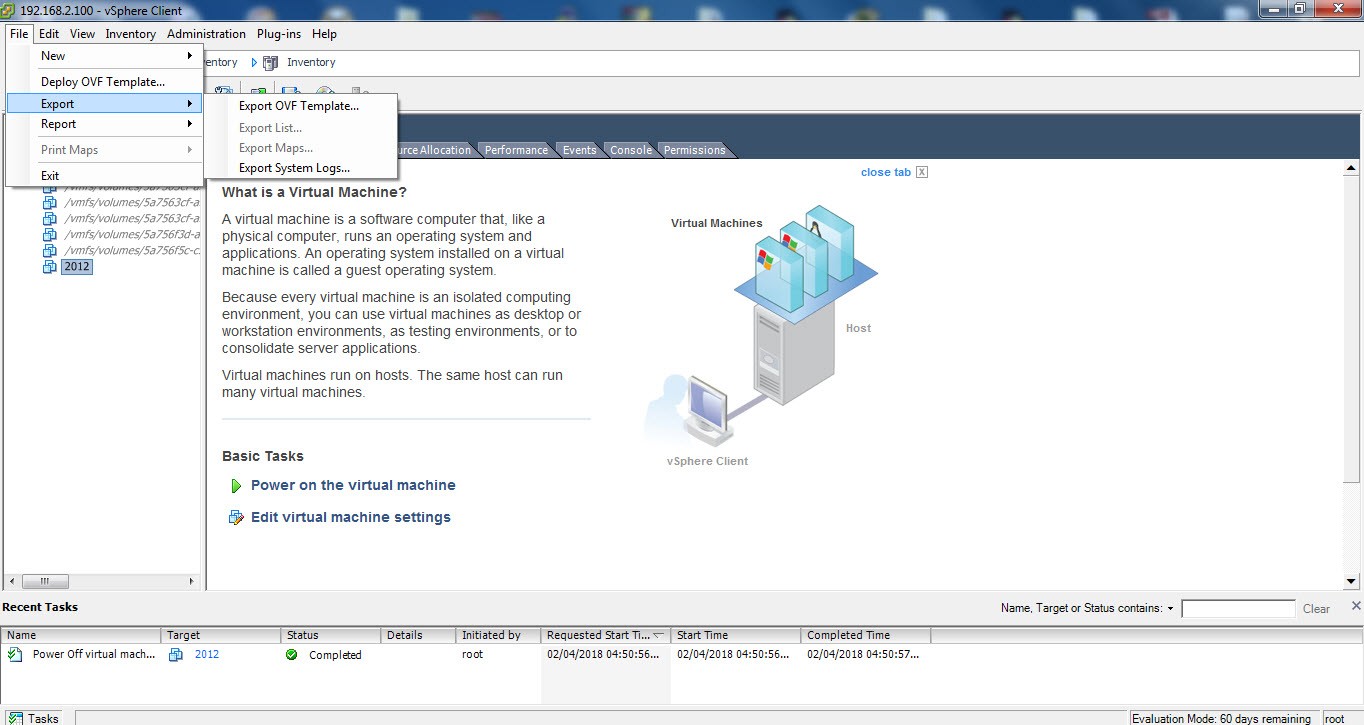
Task: Click the inventory tree horizontal scrollbar thumb
Action: pyautogui.click(x=45, y=581)
